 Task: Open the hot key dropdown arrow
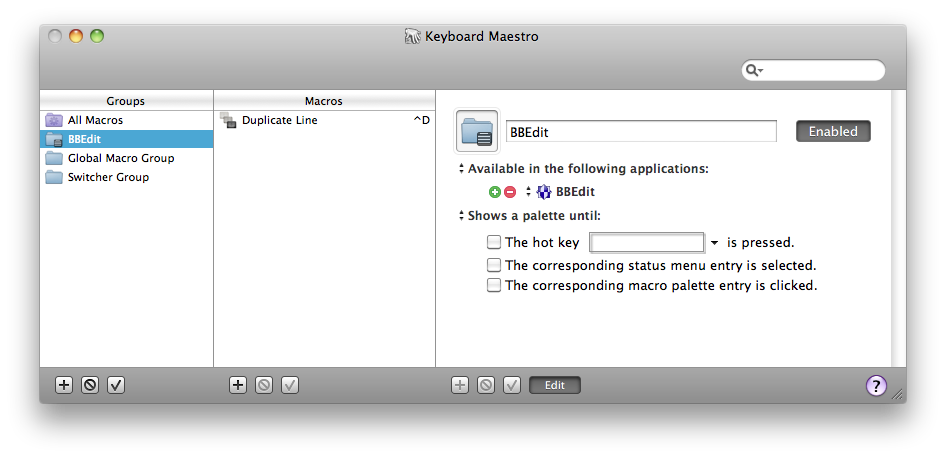coord(714,243)
